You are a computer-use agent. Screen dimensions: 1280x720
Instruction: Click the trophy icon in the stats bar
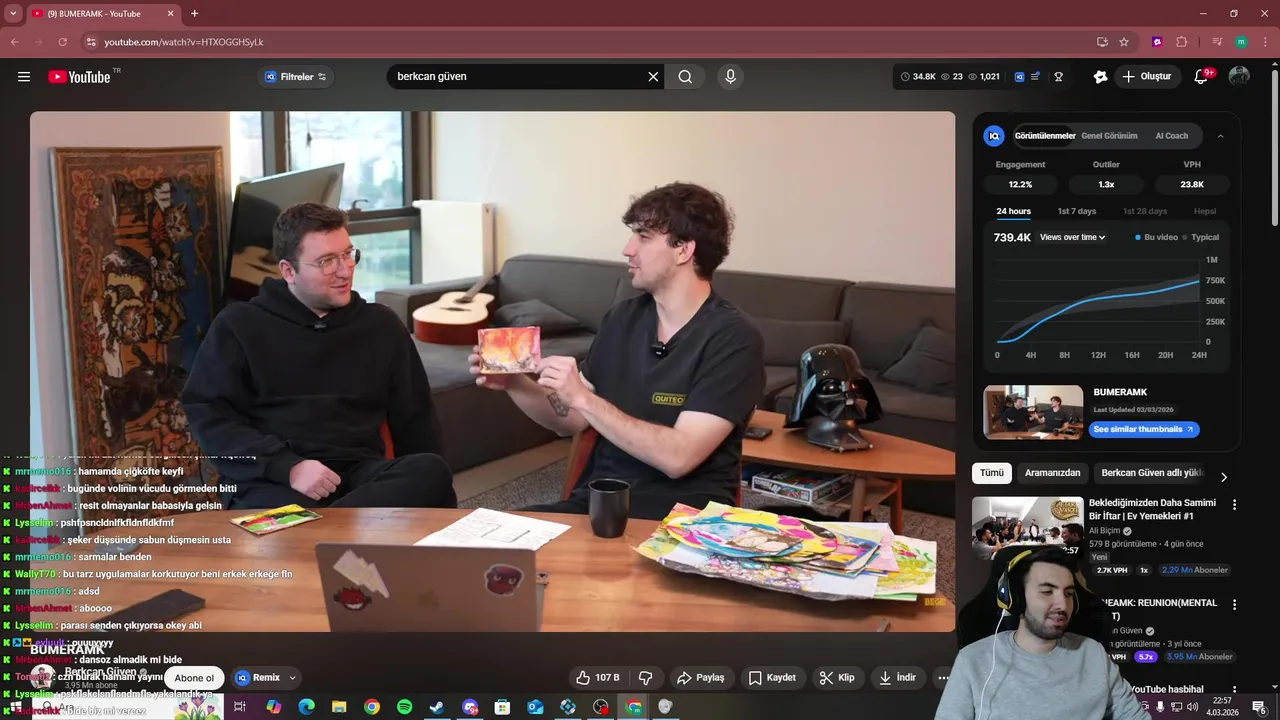[1058, 77]
